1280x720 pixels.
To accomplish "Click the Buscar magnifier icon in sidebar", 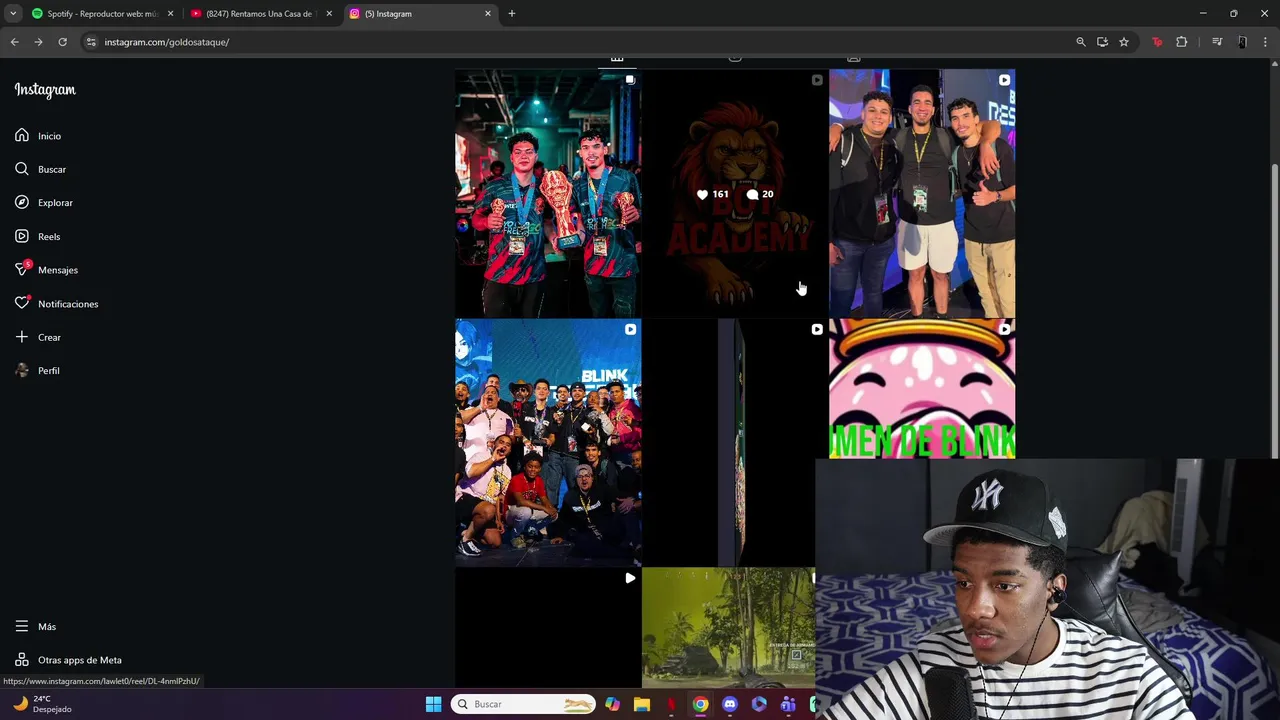I will coord(22,169).
